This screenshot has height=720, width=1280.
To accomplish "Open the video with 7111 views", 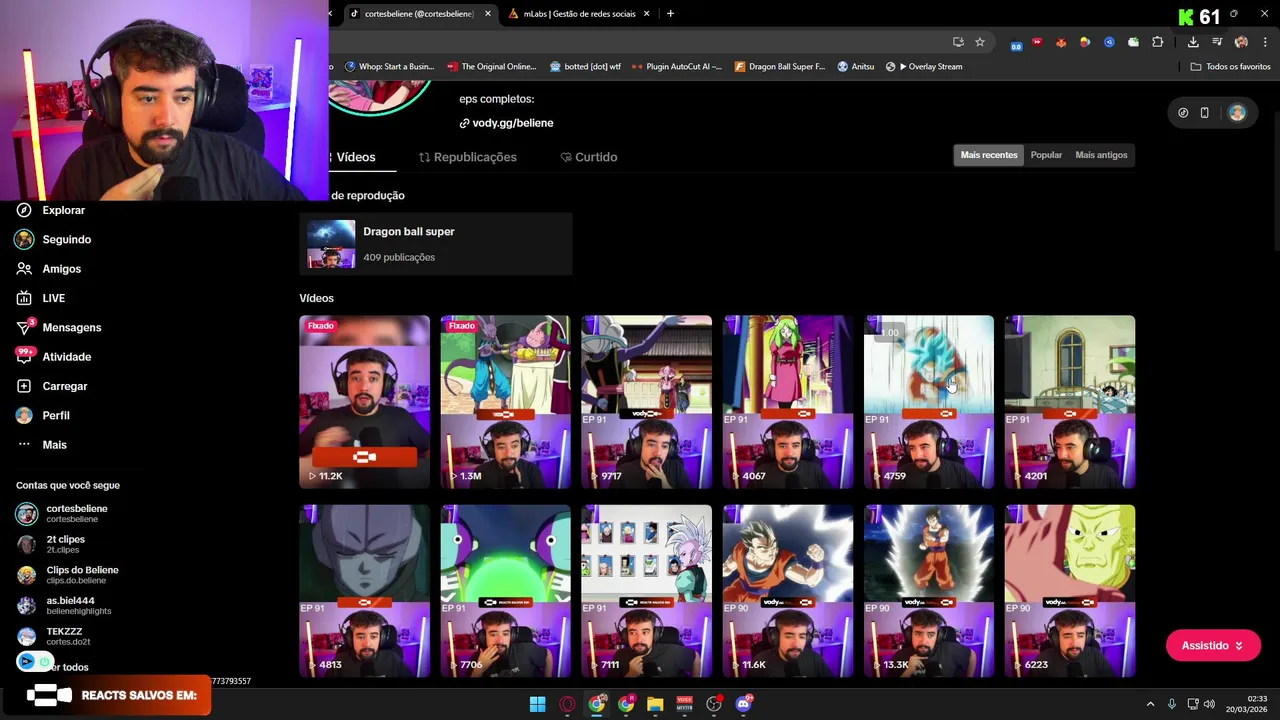I will pyautogui.click(x=647, y=591).
